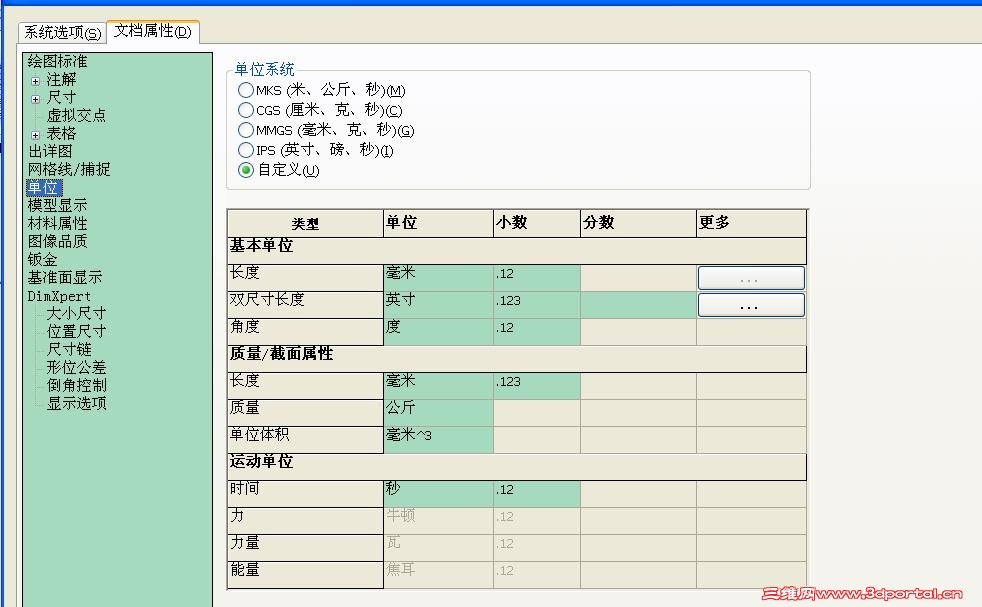Choose the CGS (厘米、克、秒) radio button
The height and width of the screenshot is (607, 982).
246,110
